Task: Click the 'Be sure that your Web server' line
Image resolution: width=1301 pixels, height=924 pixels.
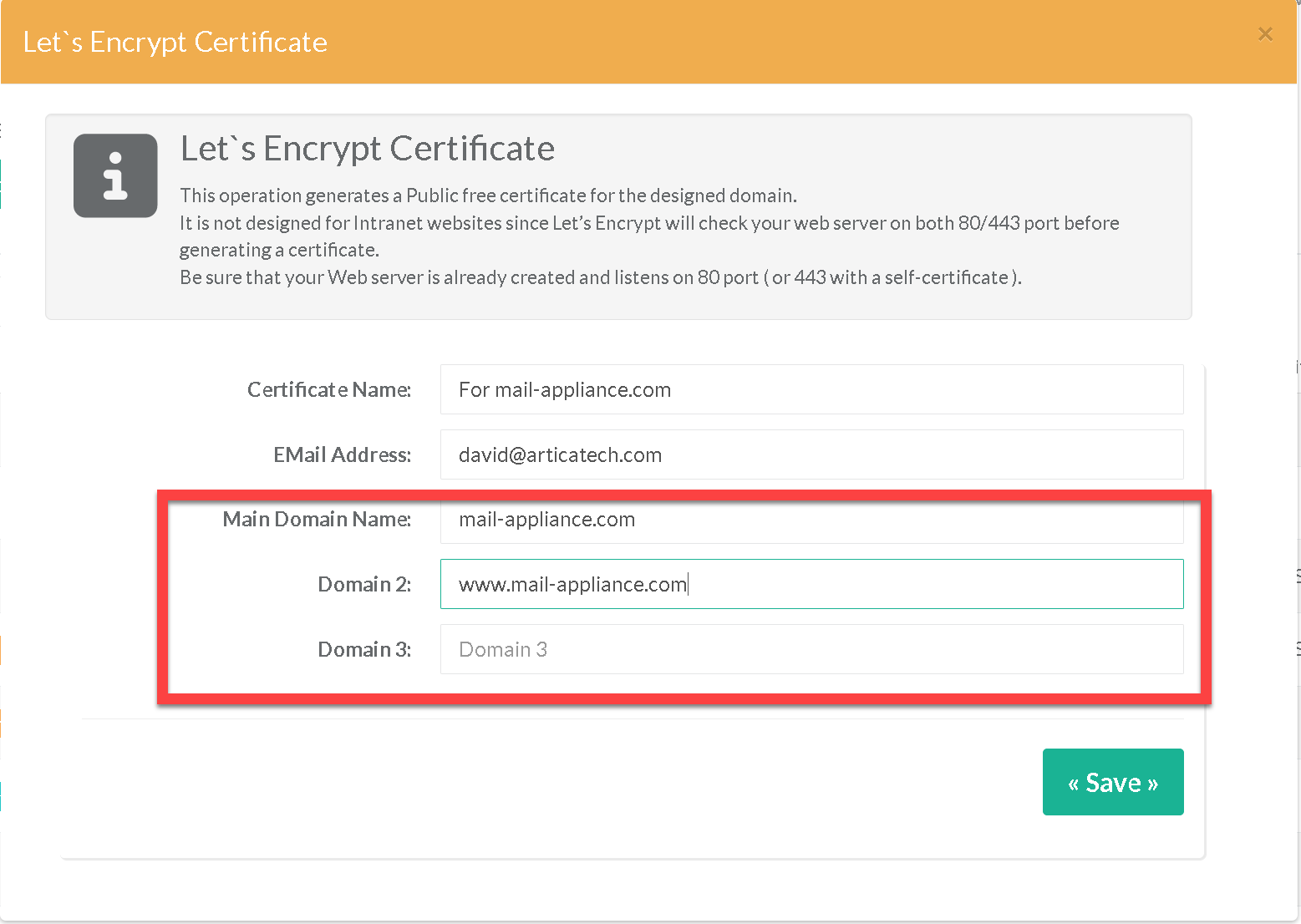Action: 600,277
